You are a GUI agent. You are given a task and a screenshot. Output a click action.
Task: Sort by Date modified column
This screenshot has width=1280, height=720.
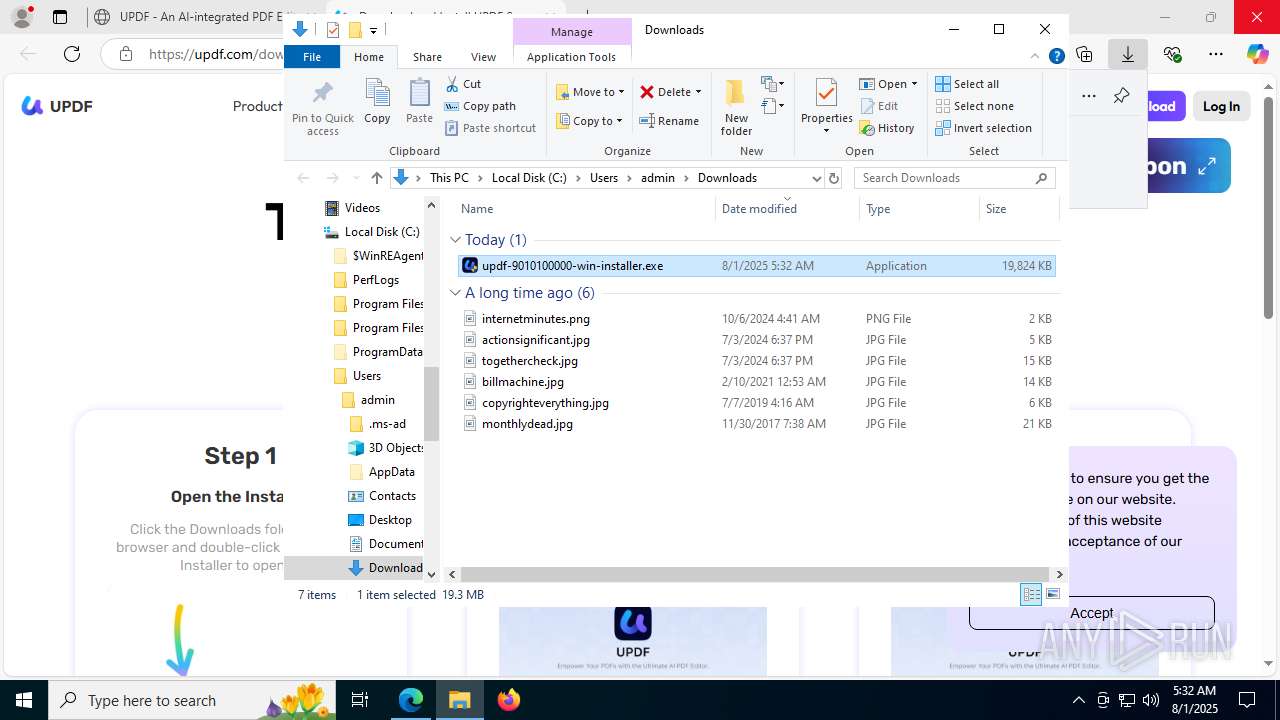pyautogui.click(x=788, y=209)
